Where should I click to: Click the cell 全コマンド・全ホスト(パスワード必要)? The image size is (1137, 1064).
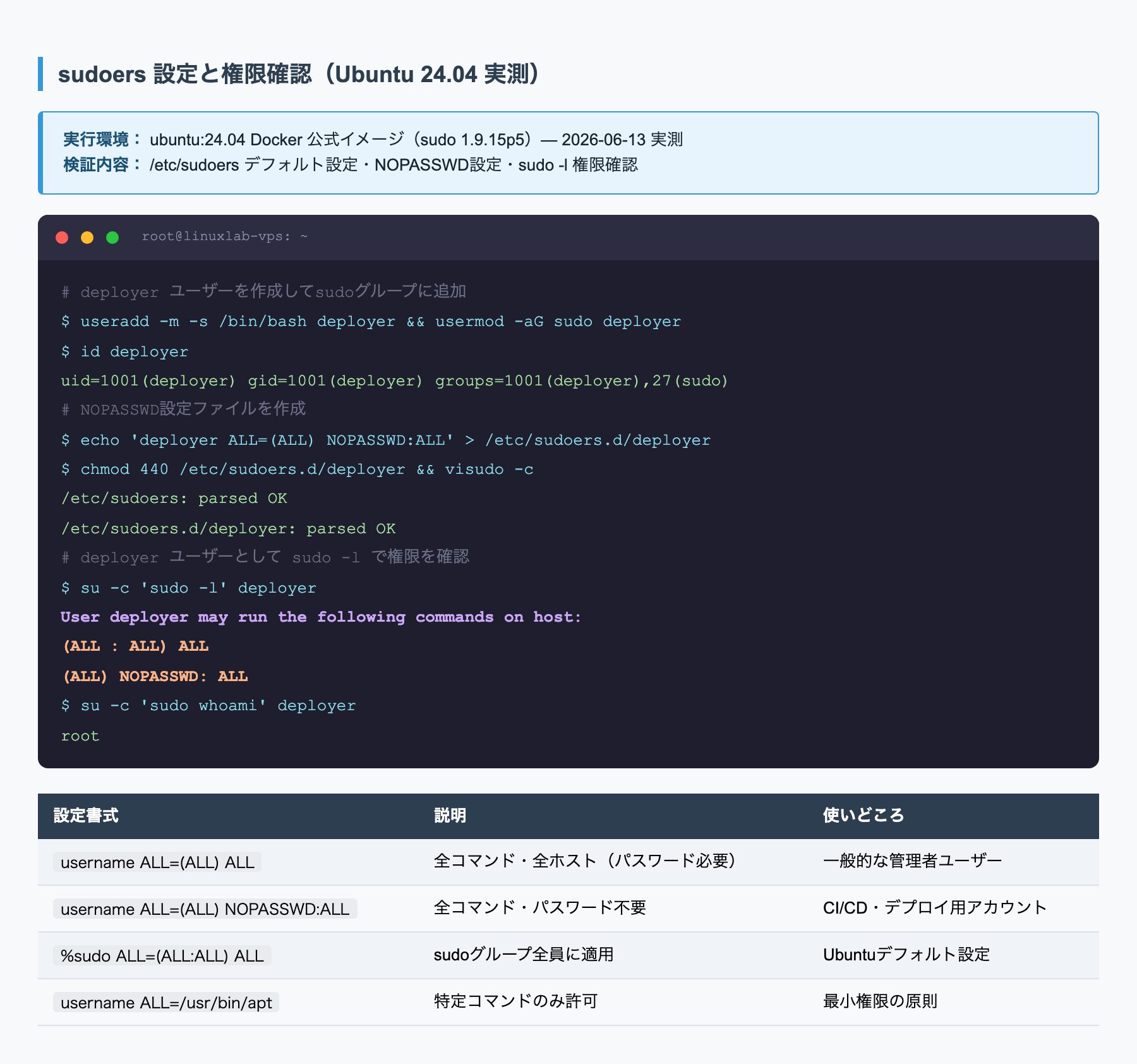(x=584, y=861)
